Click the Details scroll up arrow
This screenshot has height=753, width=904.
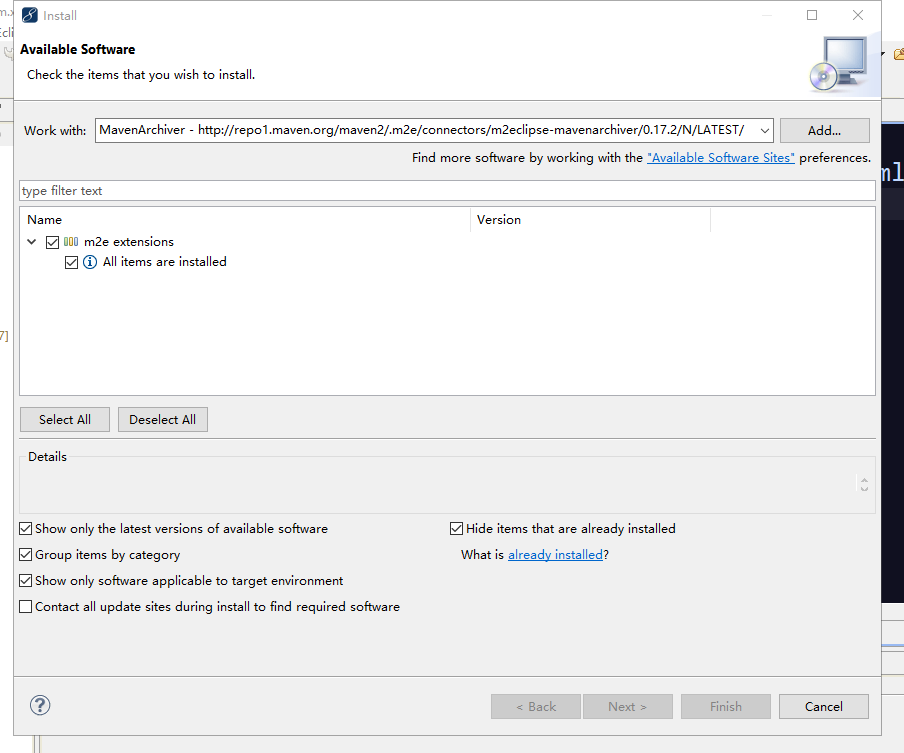864,480
